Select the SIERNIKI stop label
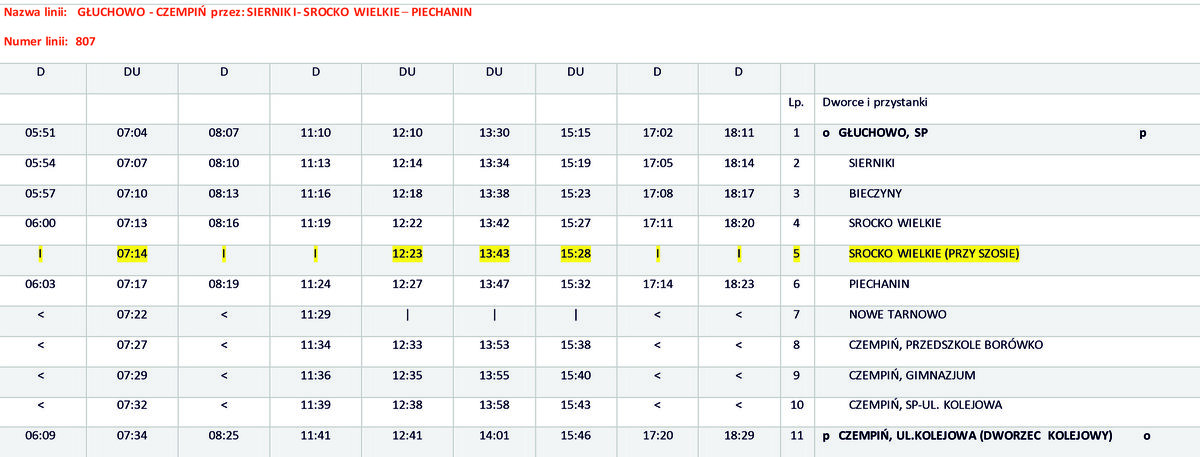The width and height of the screenshot is (1200, 457). tap(871, 162)
